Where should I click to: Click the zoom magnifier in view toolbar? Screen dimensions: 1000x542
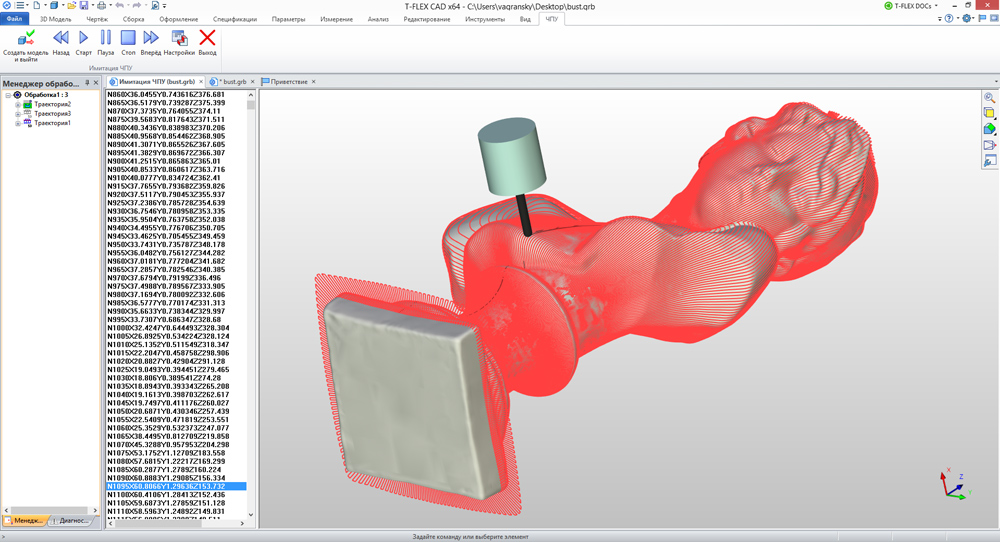click(989, 98)
